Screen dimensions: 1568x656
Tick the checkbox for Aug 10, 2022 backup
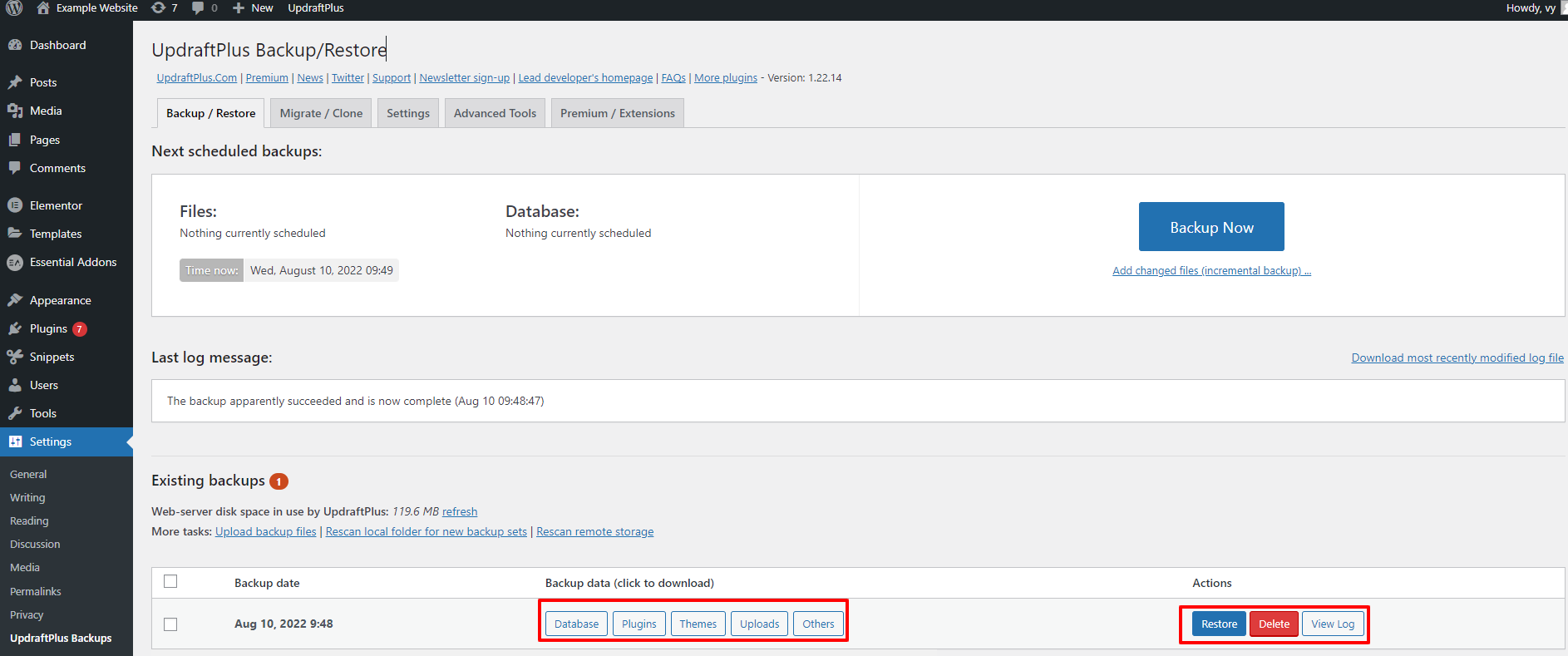click(170, 624)
